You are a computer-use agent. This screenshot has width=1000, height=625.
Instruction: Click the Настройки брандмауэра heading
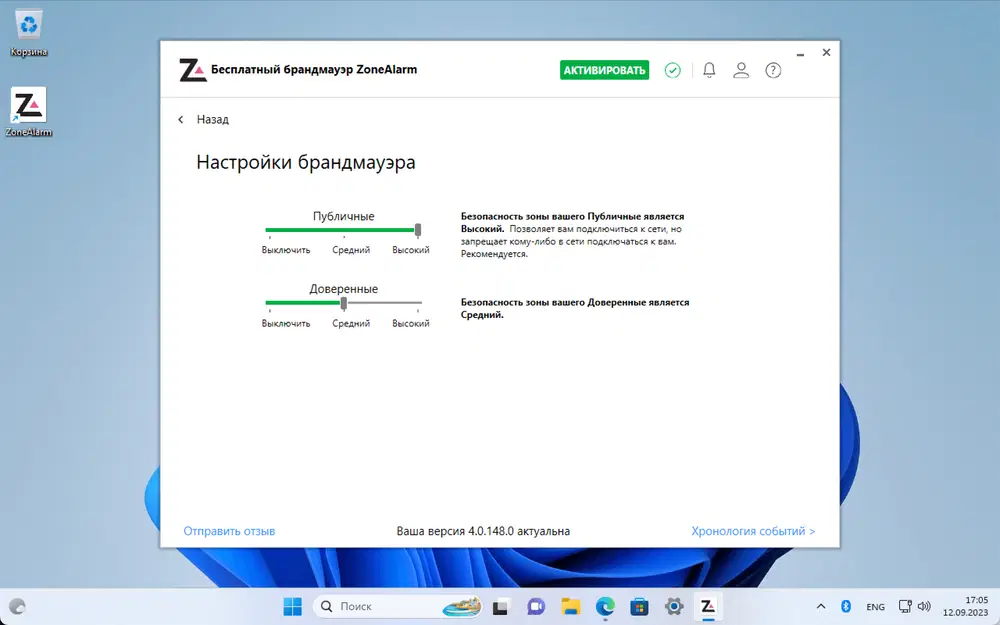305,162
